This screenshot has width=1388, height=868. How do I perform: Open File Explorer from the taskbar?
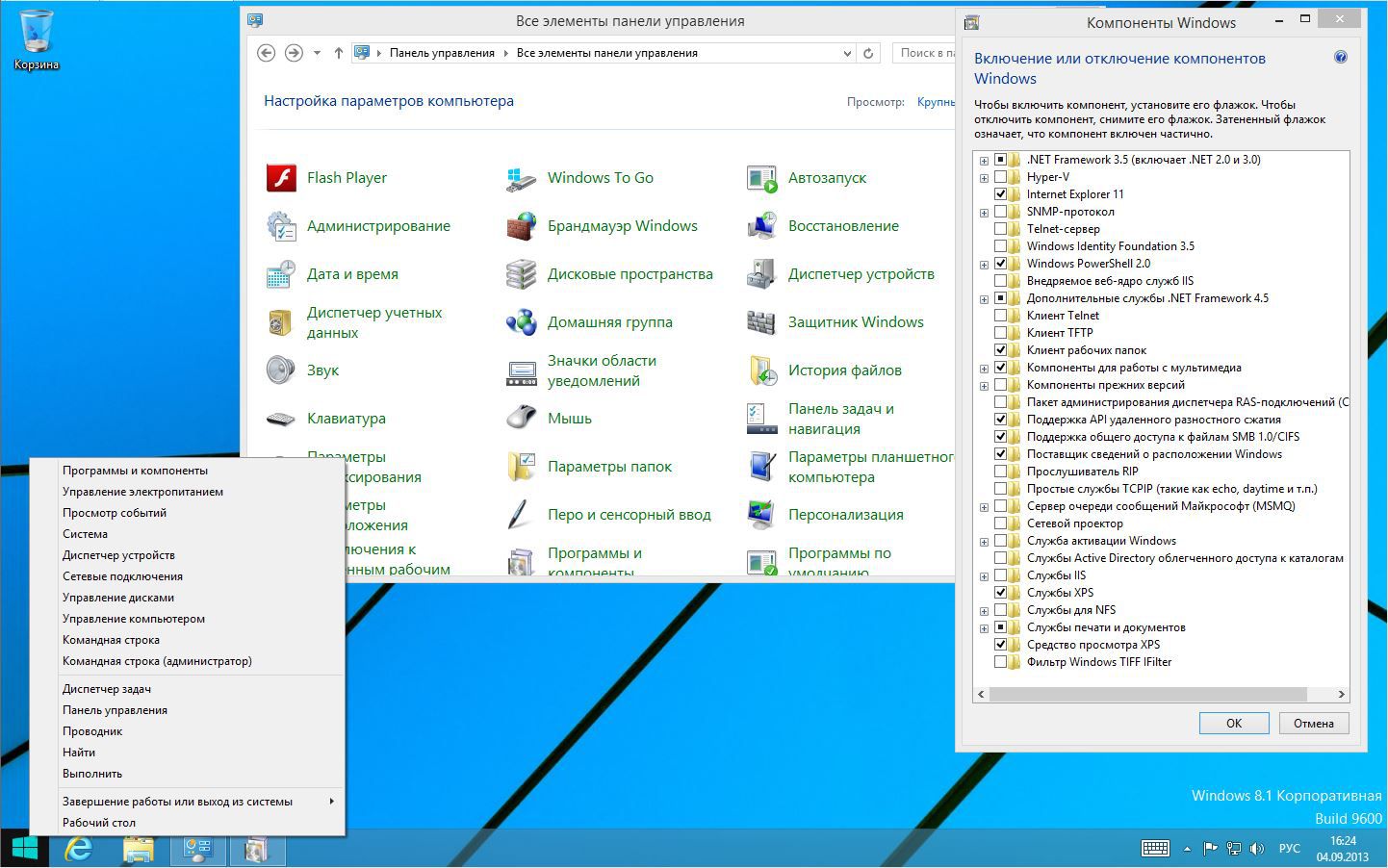(139, 849)
